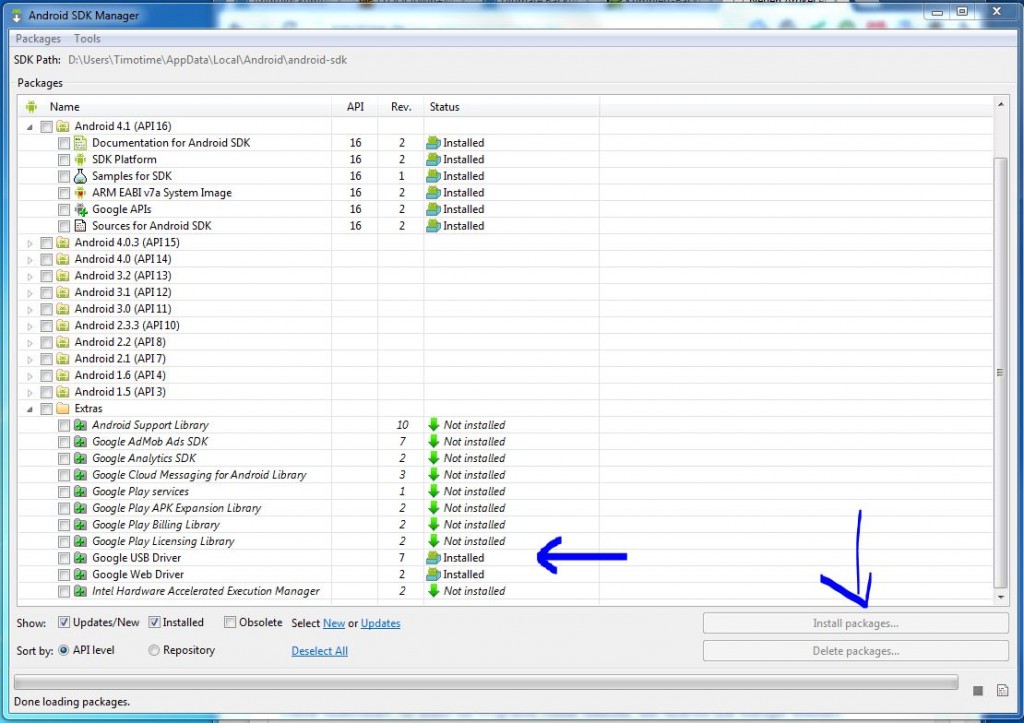This screenshot has width=1024, height=723.
Task: Click the installed status icon for SDK Platform
Action: click(x=433, y=159)
